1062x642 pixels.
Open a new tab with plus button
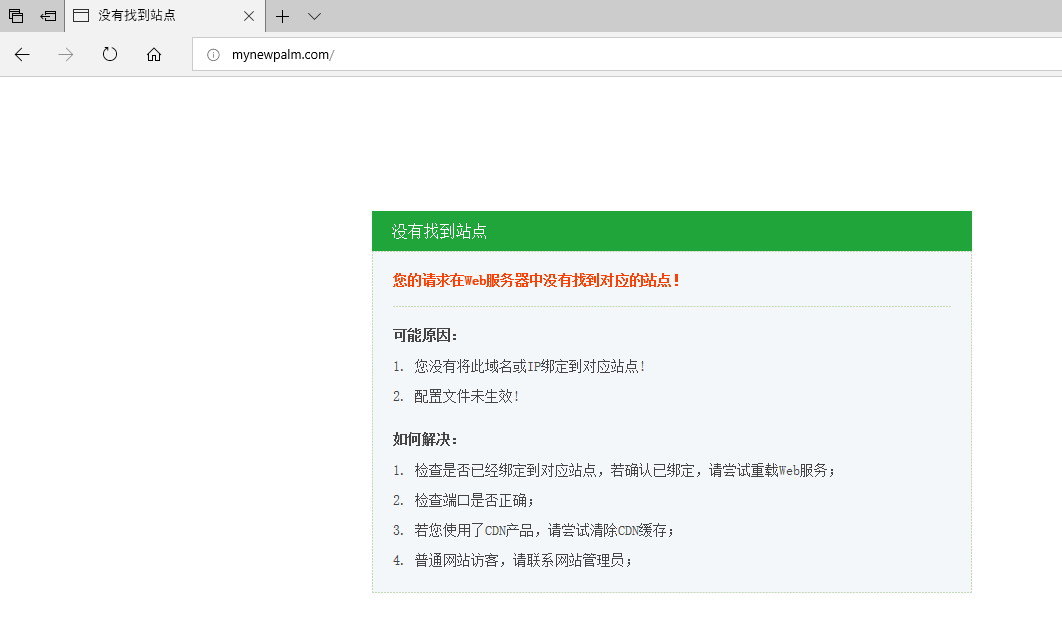click(282, 16)
